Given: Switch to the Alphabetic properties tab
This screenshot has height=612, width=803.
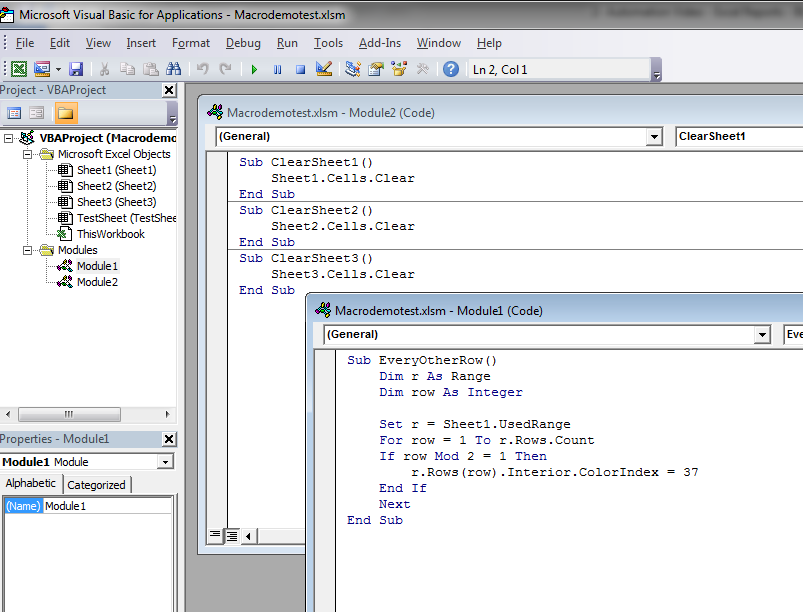Looking at the screenshot, I should [x=31, y=483].
